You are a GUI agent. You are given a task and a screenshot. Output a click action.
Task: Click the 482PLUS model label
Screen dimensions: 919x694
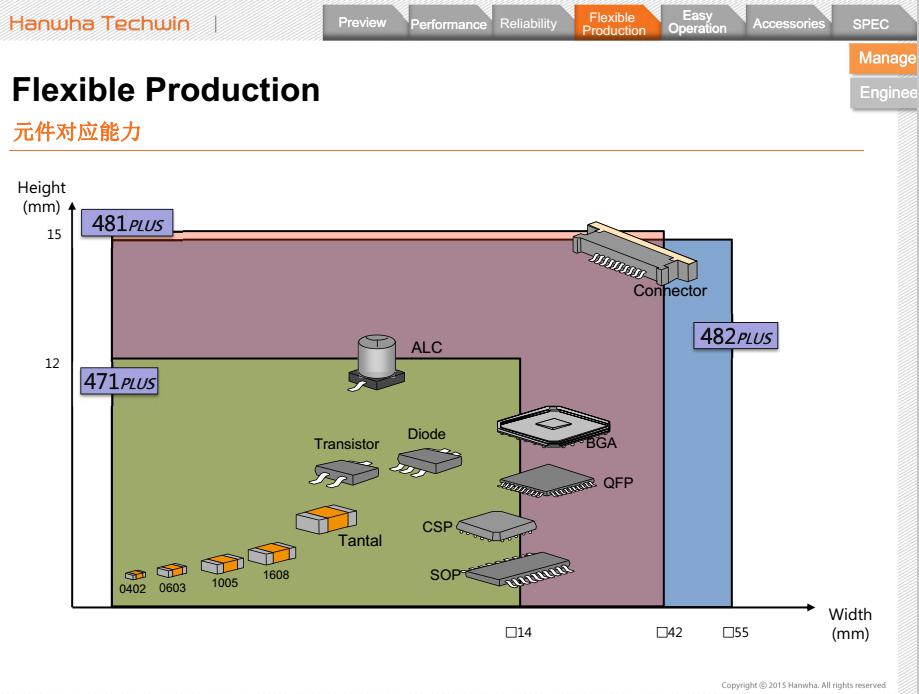coord(735,336)
